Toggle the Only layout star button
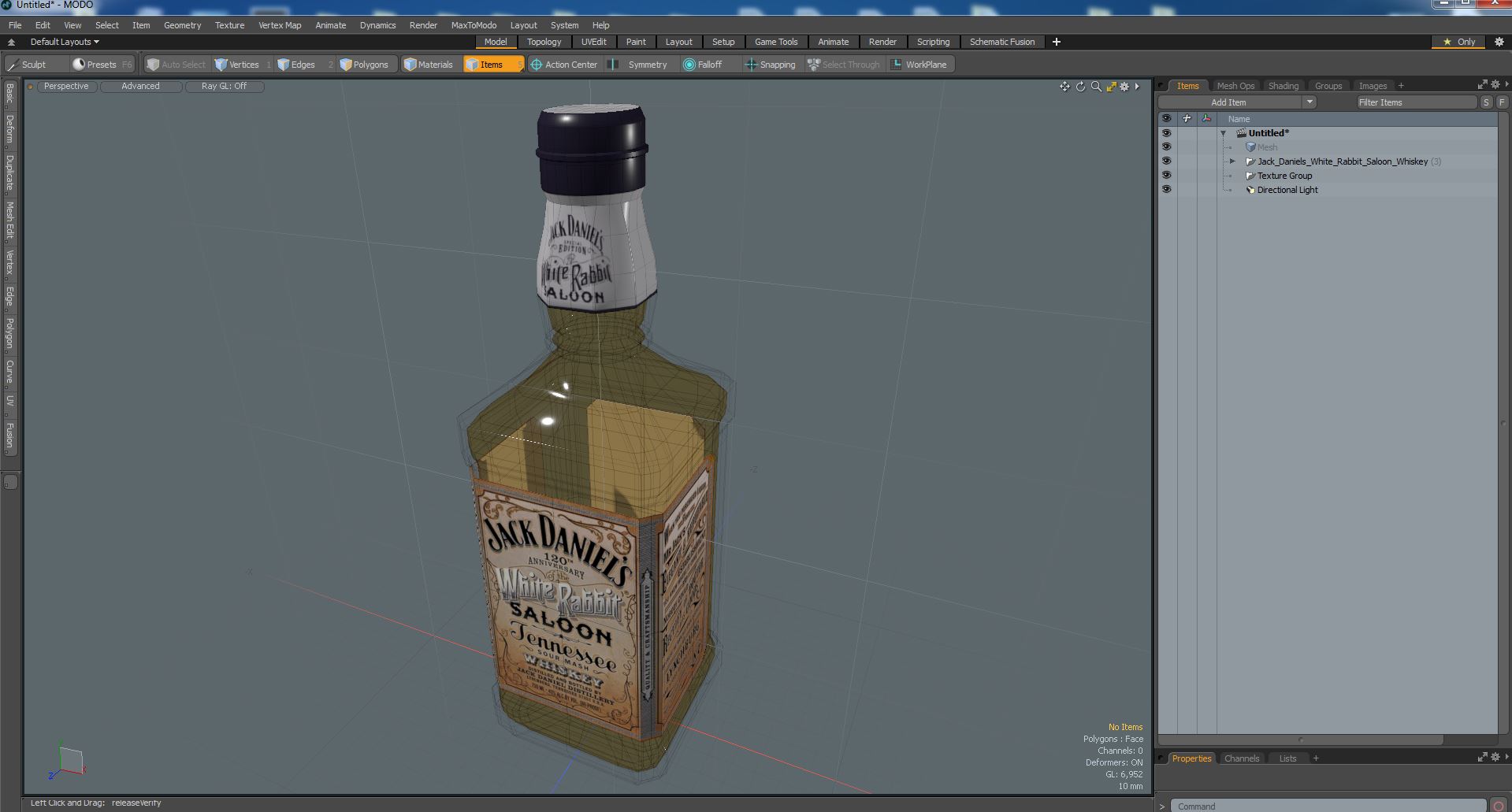This screenshot has width=1512, height=812. click(1458, 42)
